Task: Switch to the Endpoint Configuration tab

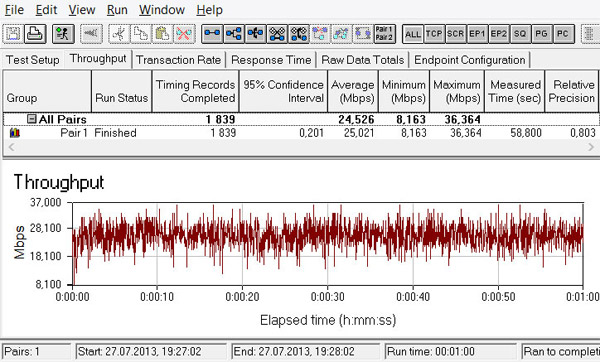Action: pyautogui.click(x=470, y=60)
